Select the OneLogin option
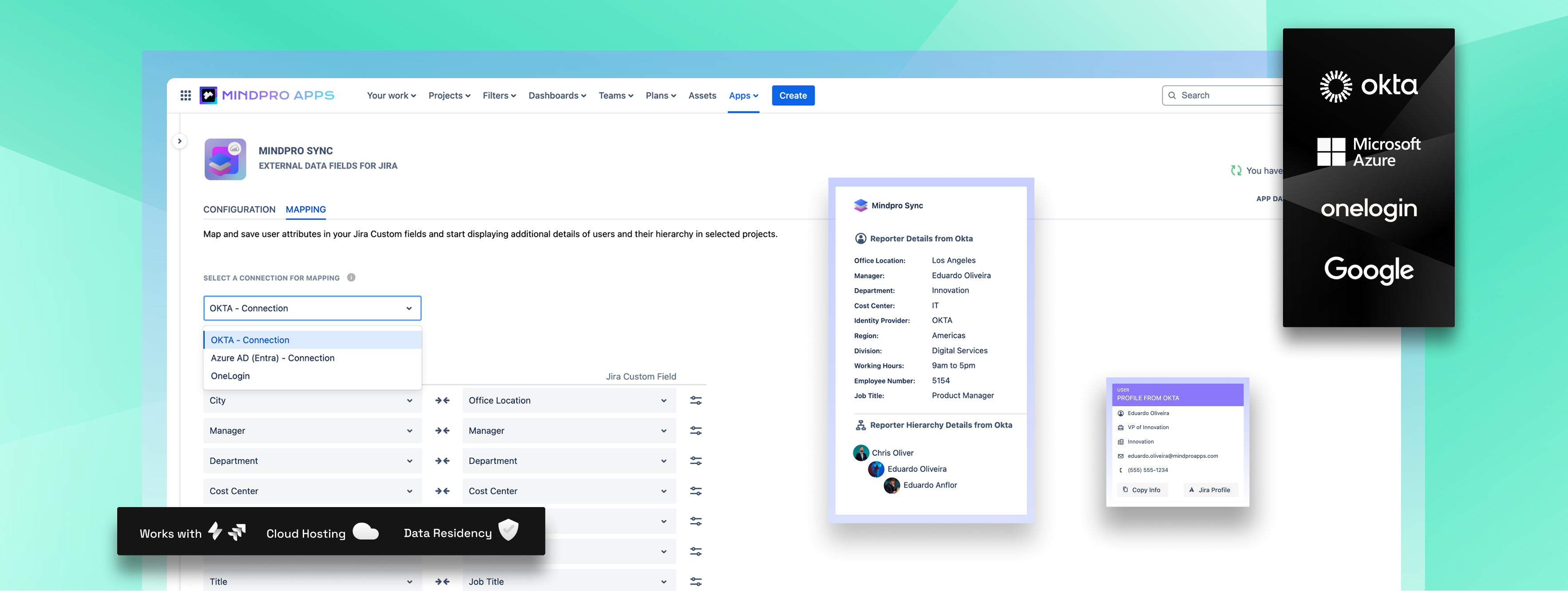 [312, 376]
